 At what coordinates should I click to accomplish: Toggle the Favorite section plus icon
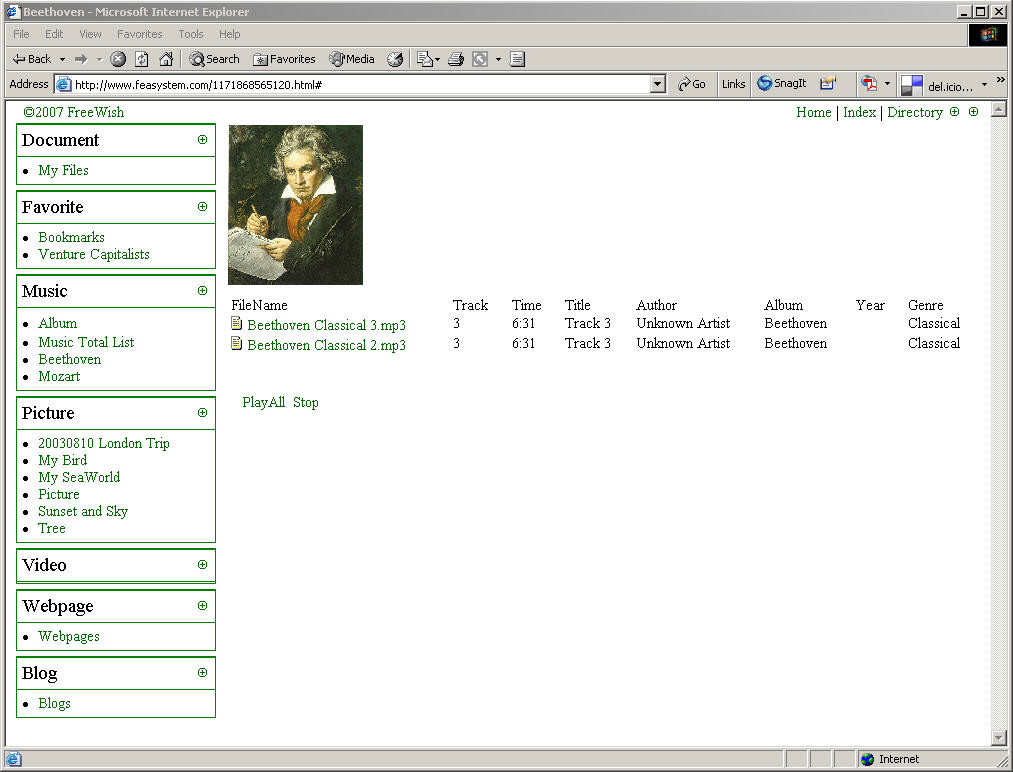[202, 207]
